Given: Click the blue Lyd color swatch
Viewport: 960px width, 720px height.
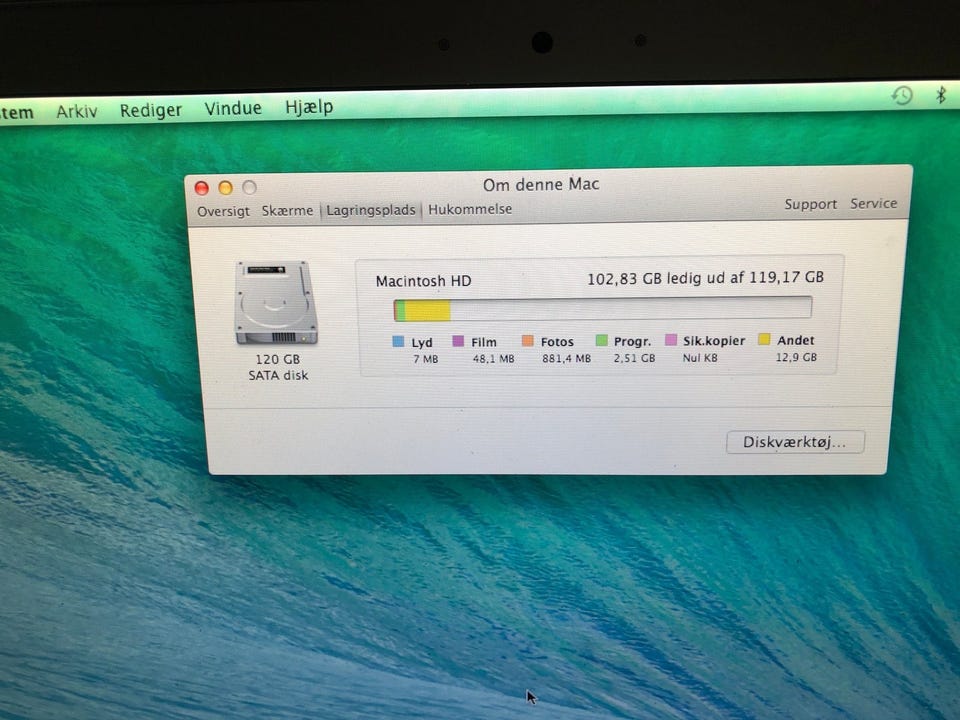Looking at the screenshot, I should pyautogui.click(x=398, y=342).
